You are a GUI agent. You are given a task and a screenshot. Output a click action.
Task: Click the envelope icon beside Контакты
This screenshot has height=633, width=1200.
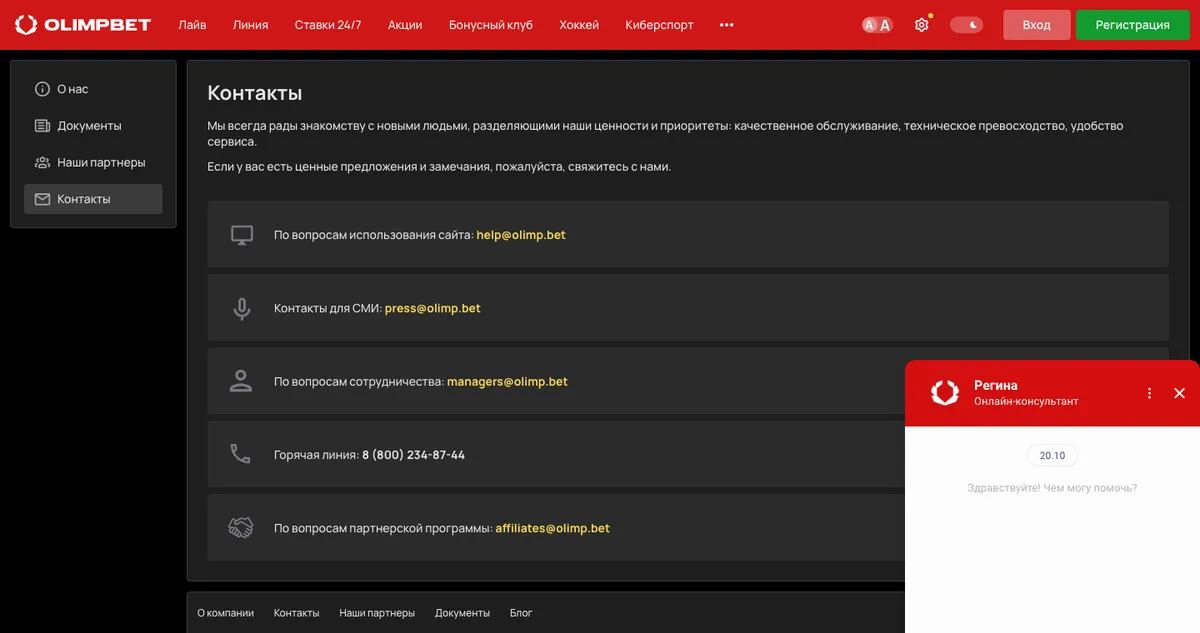42,199
